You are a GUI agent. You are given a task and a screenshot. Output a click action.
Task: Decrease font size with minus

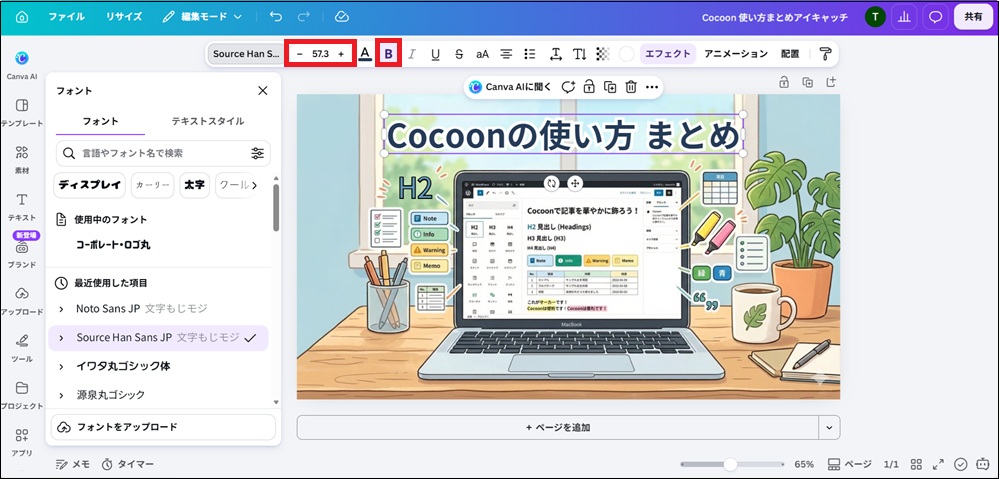click(x=299, y=54)
